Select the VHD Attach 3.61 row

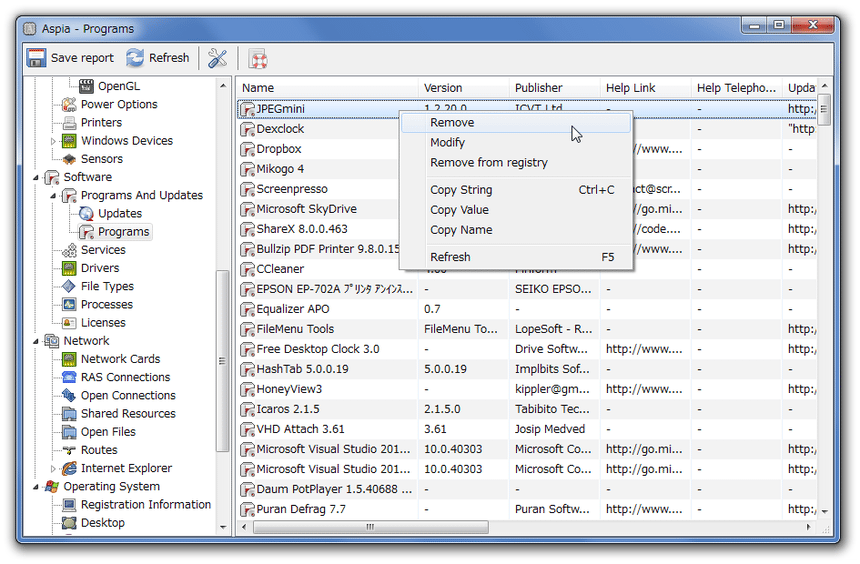(527, 430)
